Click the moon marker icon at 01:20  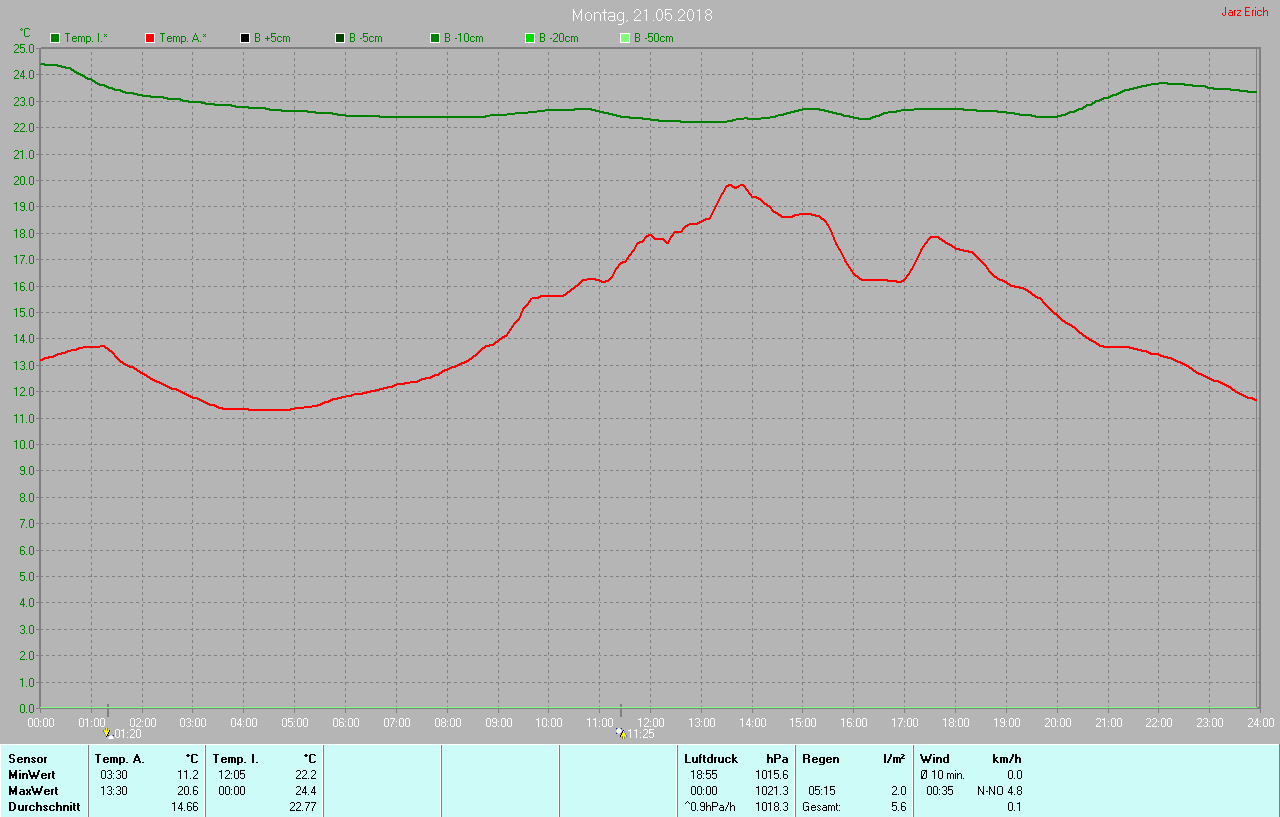[x=107, y=733]
